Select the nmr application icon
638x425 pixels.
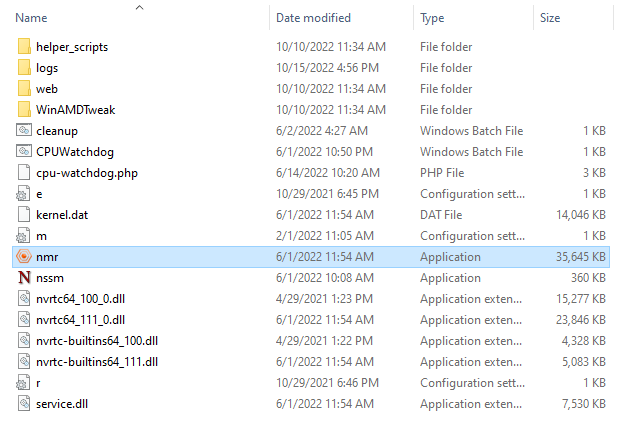point(24,256)
